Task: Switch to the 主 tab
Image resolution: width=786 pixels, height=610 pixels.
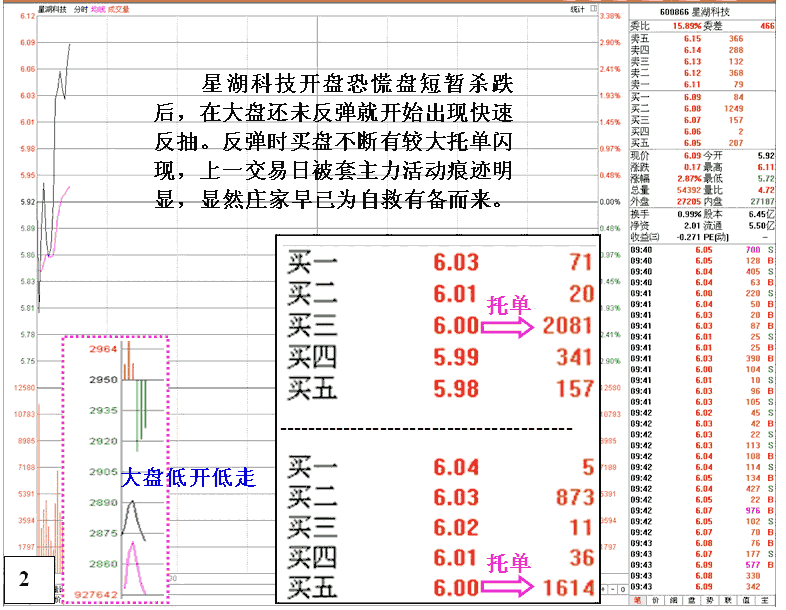Action: tap(764, 600)
